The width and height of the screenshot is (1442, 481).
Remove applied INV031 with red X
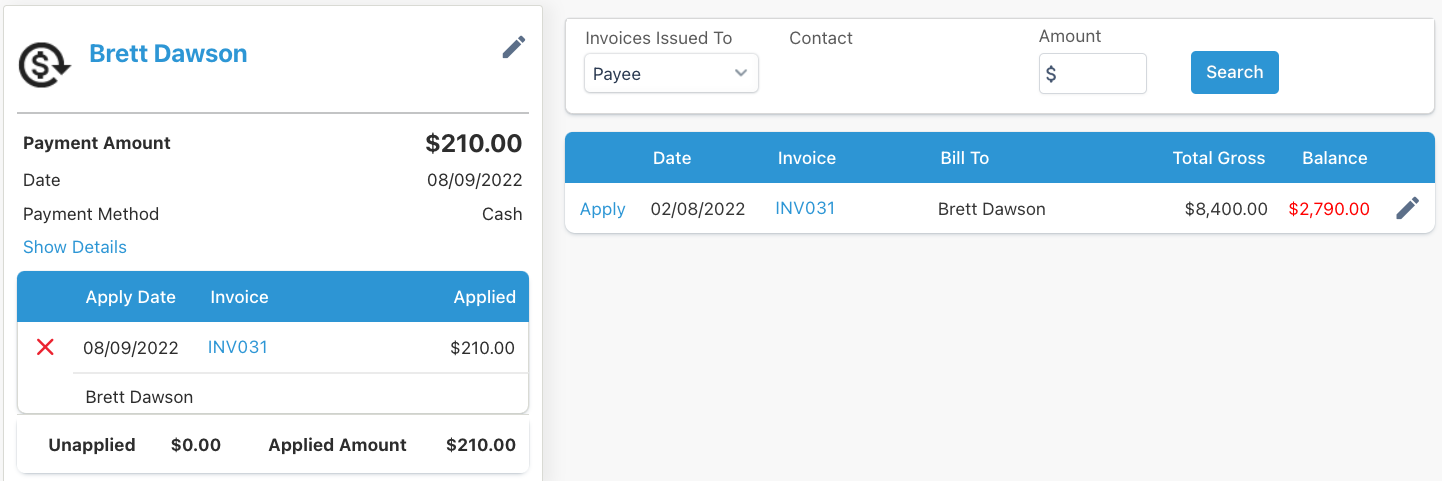pos(45,347)
